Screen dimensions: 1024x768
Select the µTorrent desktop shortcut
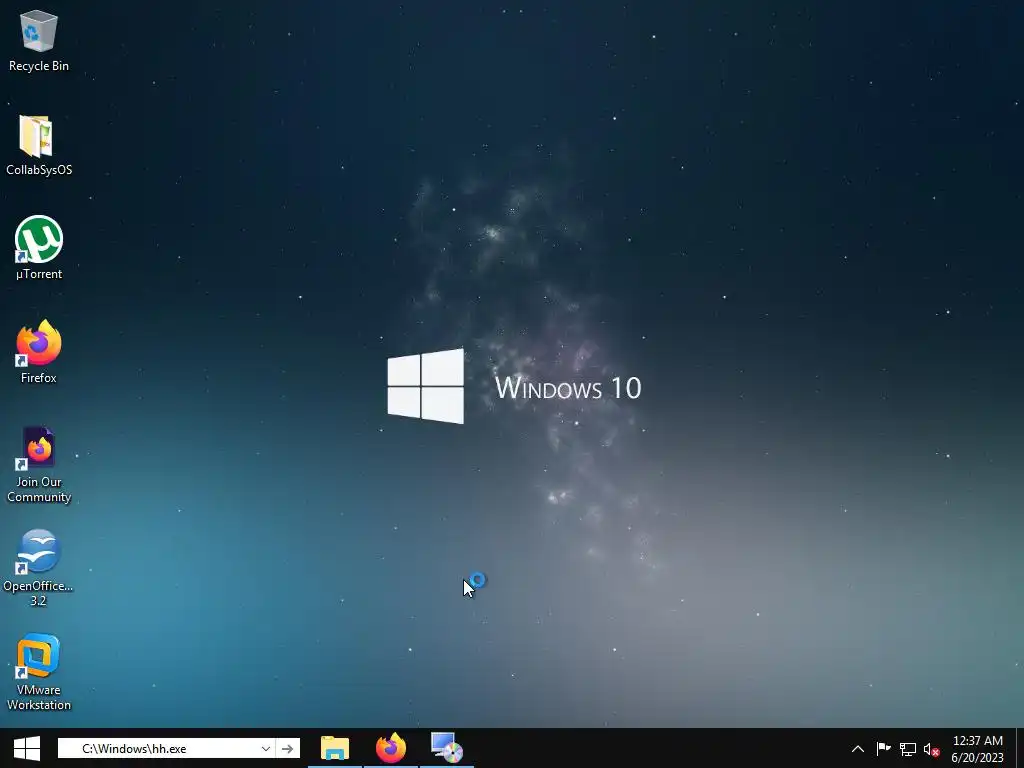tap(39, 248)
